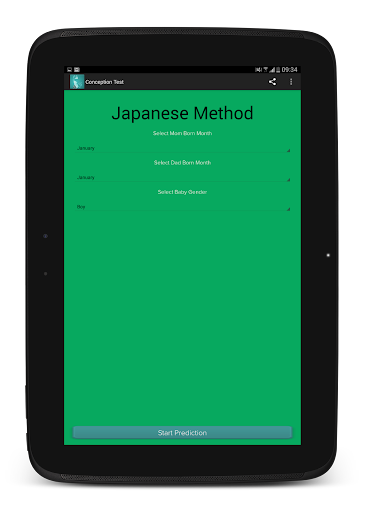
Task: Open the Baby Gender dropdown showing Boy
Action: (183, 207)
